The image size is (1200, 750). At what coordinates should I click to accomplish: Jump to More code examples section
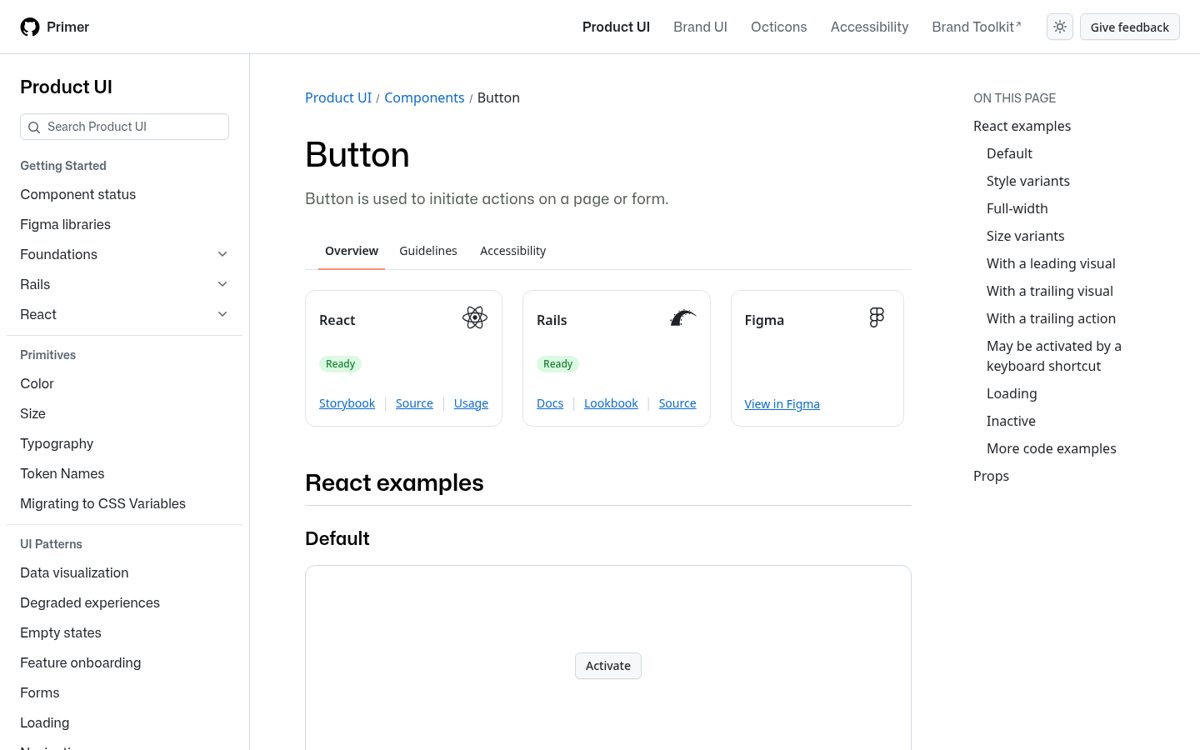pos(1051,448)
